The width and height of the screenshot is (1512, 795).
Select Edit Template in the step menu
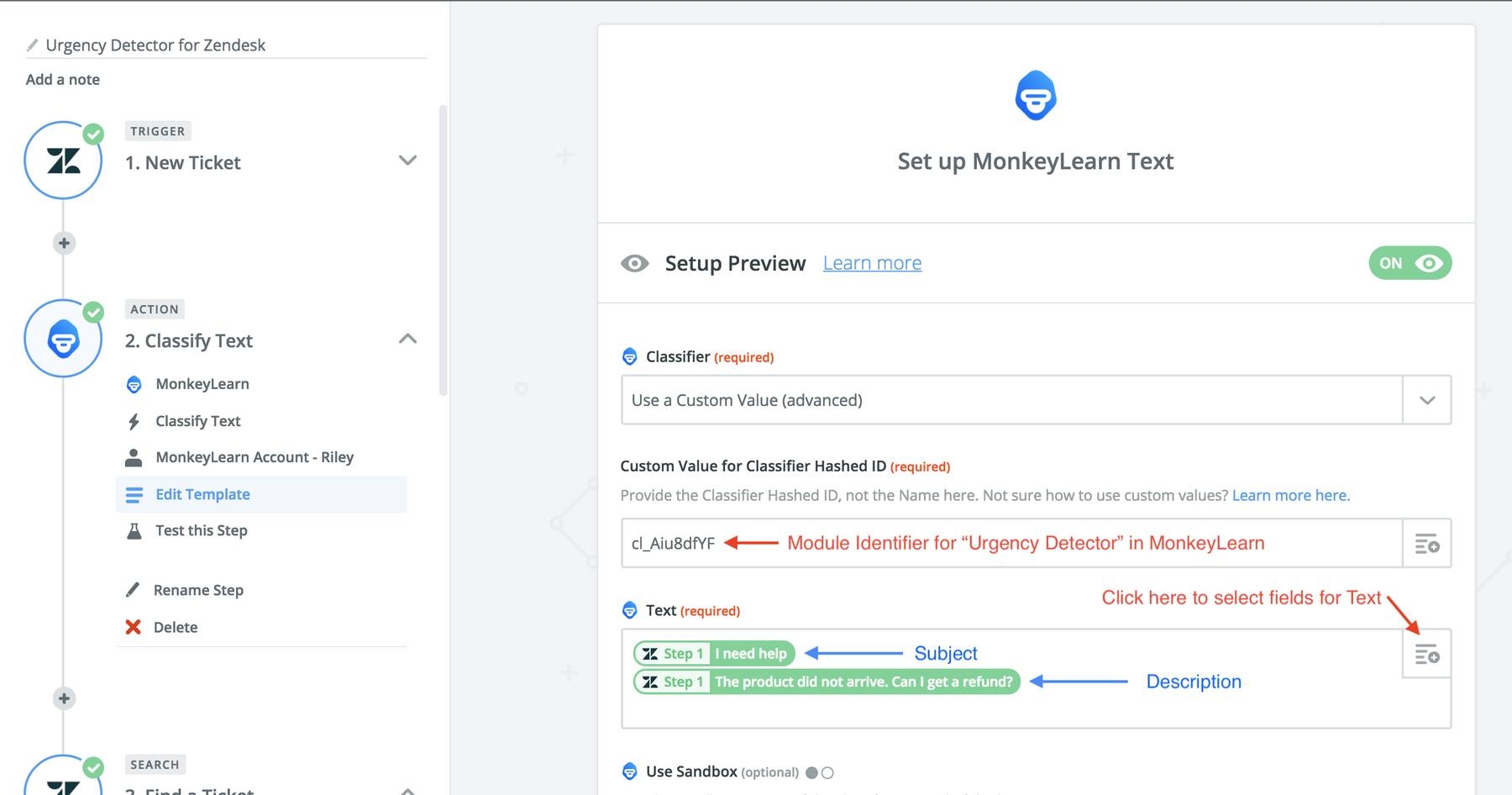click(202, 494)
